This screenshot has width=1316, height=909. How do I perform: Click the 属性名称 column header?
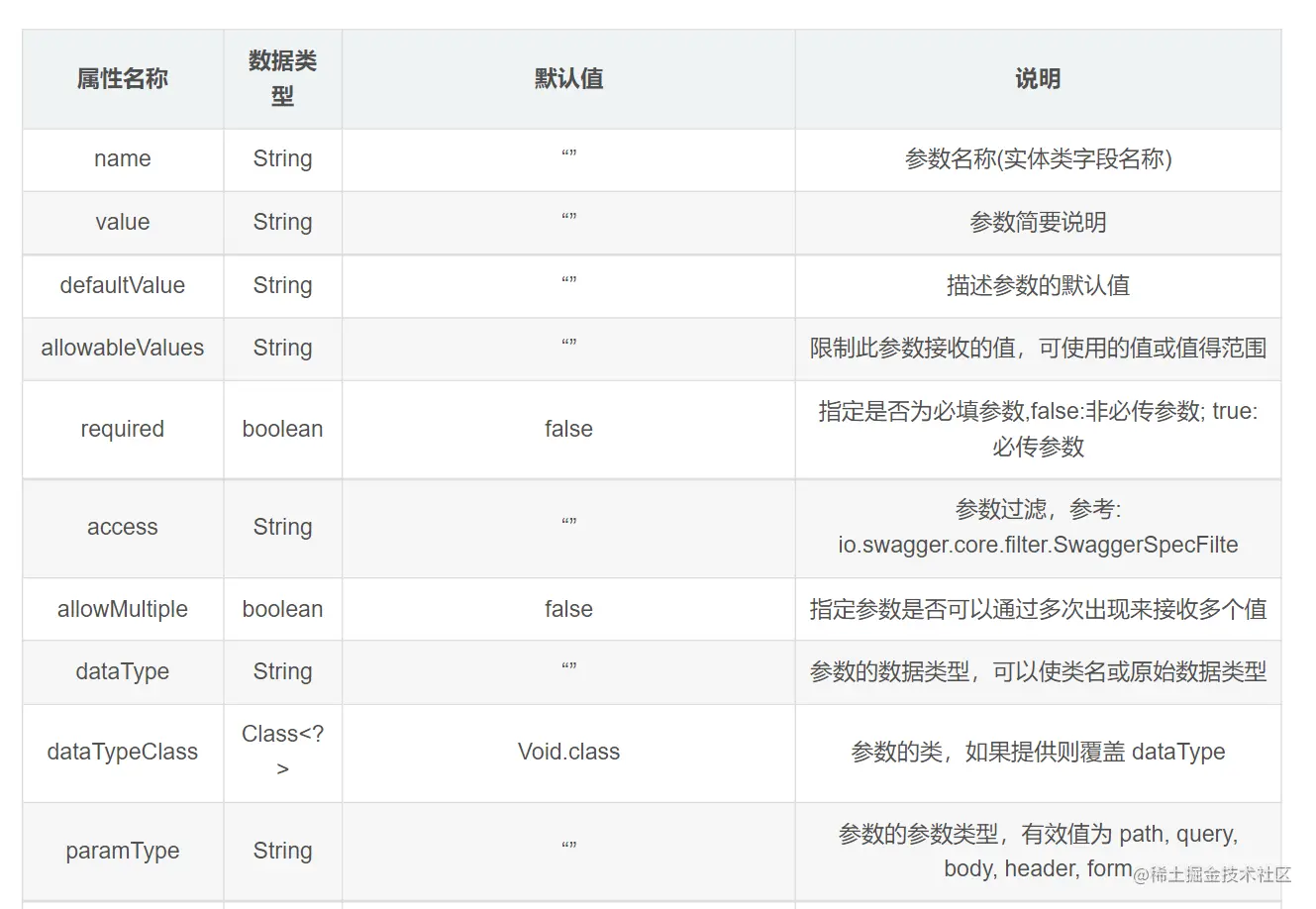point(123,79)
